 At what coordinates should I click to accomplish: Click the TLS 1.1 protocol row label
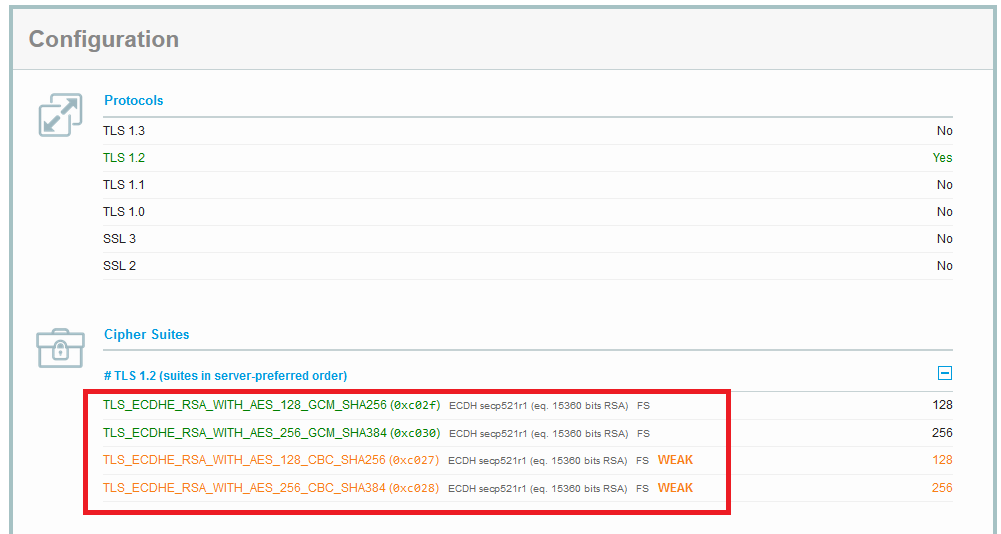pos(124,185)
